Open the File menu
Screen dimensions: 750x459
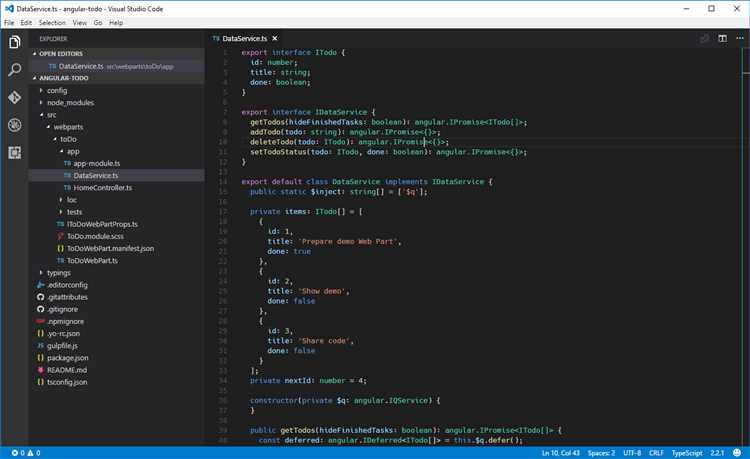(9, 22)
